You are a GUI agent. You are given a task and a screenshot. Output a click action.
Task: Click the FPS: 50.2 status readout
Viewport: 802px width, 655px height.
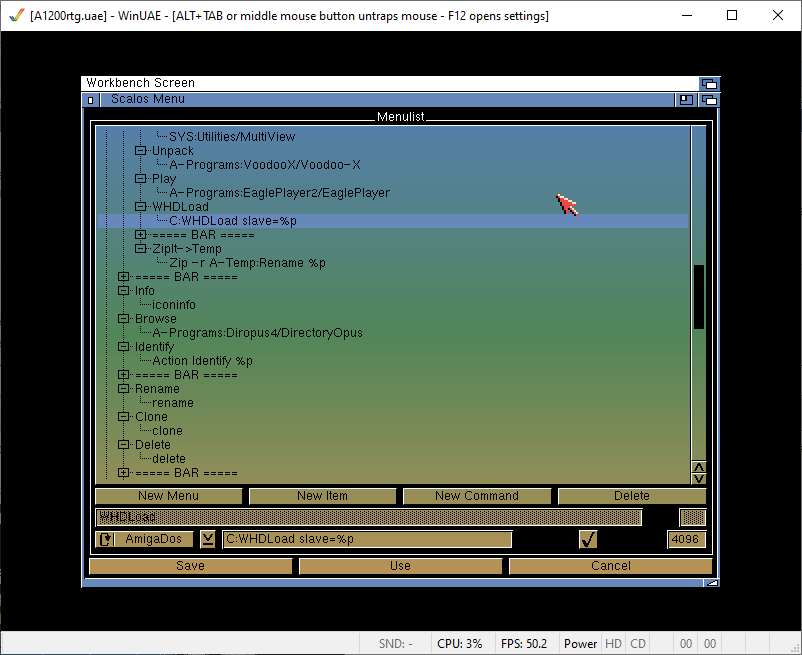pos(524,644)
